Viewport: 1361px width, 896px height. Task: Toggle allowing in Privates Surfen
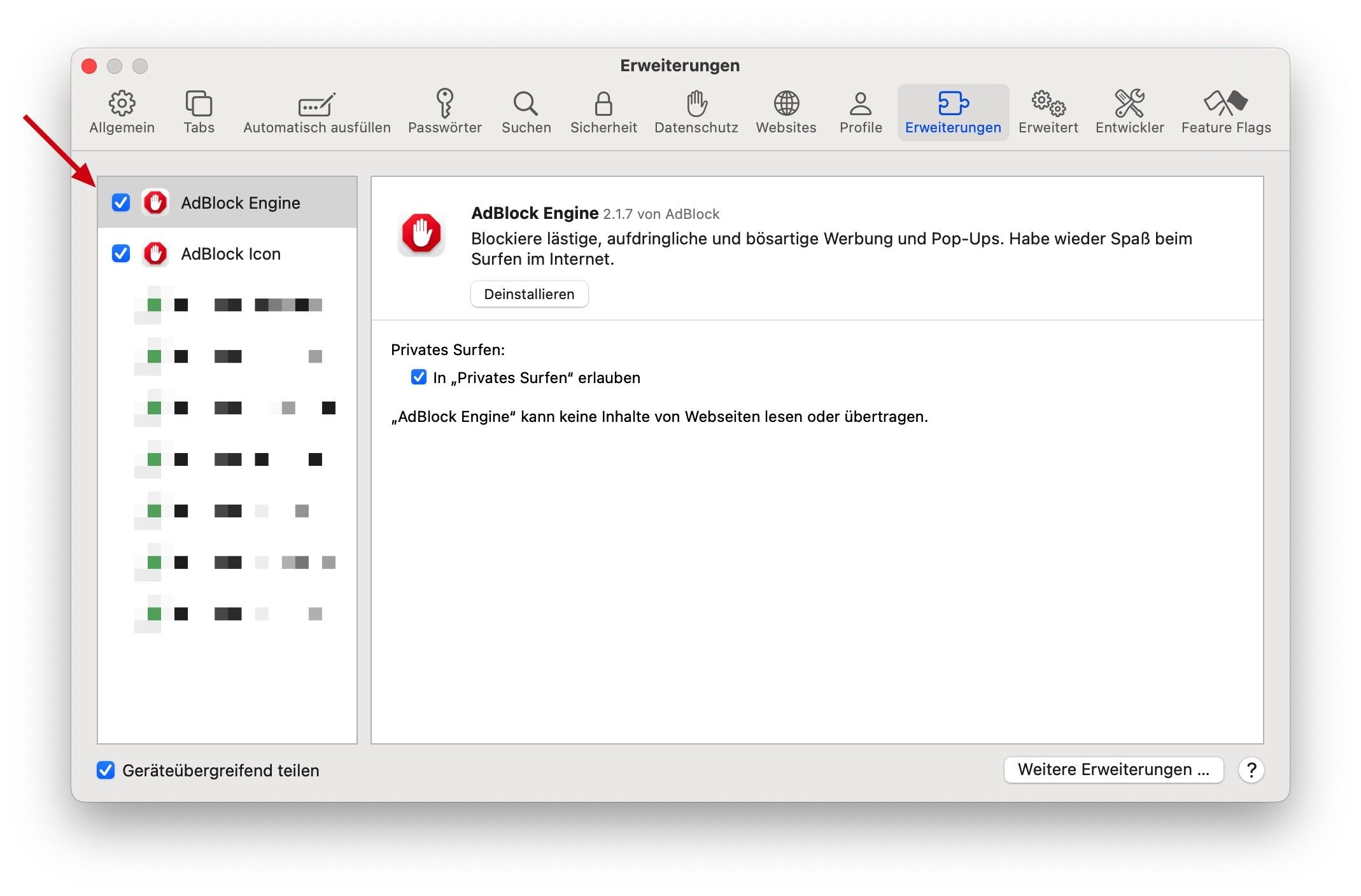tap(419, 377)
